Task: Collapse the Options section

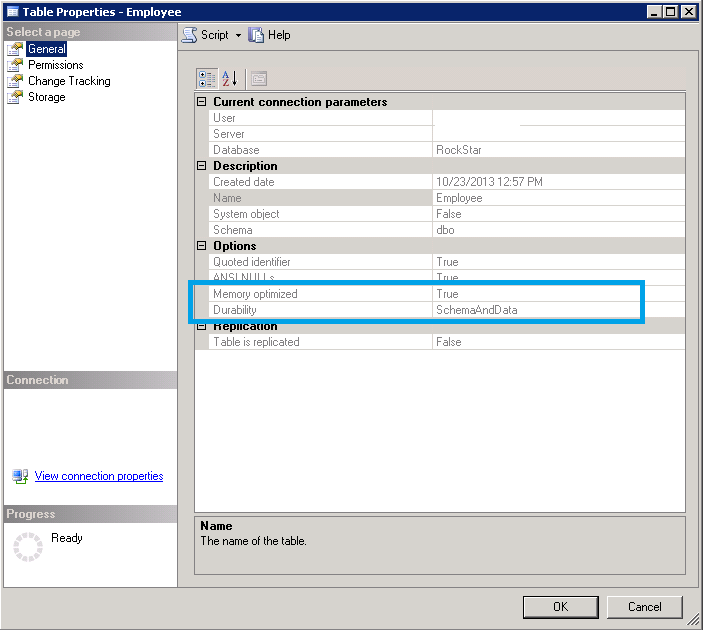Action: [202, 246]
